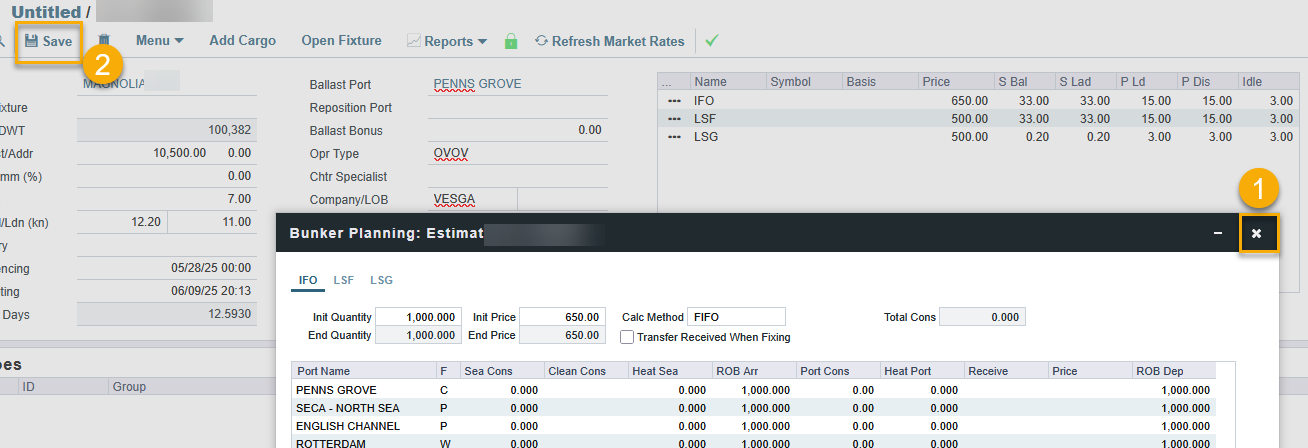This screenshot has height=448, width=1308.
Task: Click the Init Quantity input field
Action: click(420, 317)
